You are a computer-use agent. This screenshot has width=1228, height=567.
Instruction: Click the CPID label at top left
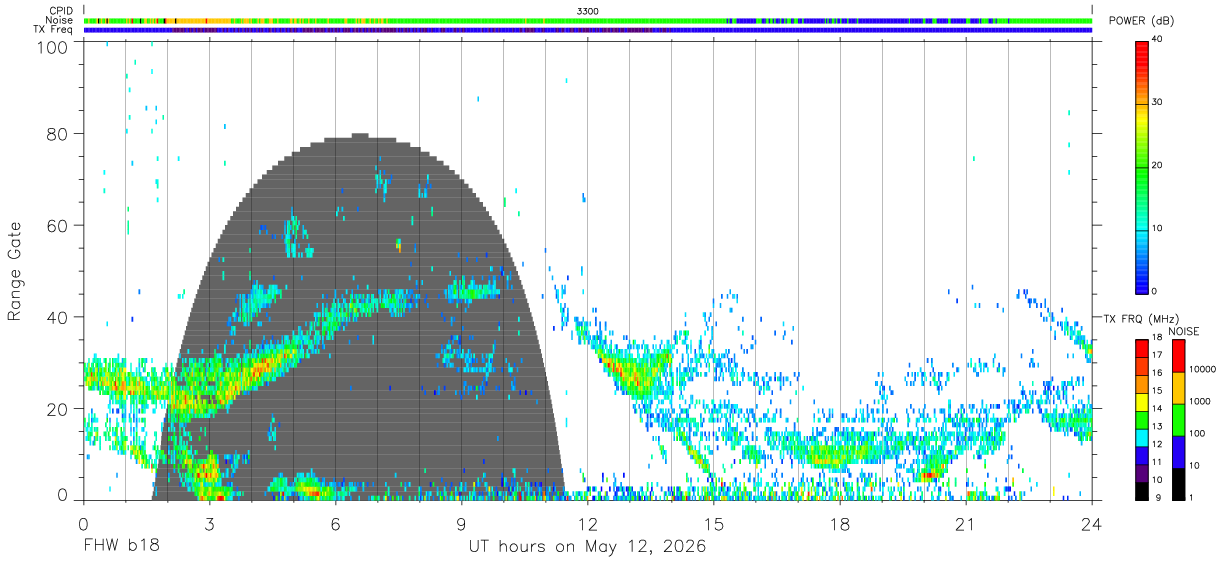click(x=60, y=11)
